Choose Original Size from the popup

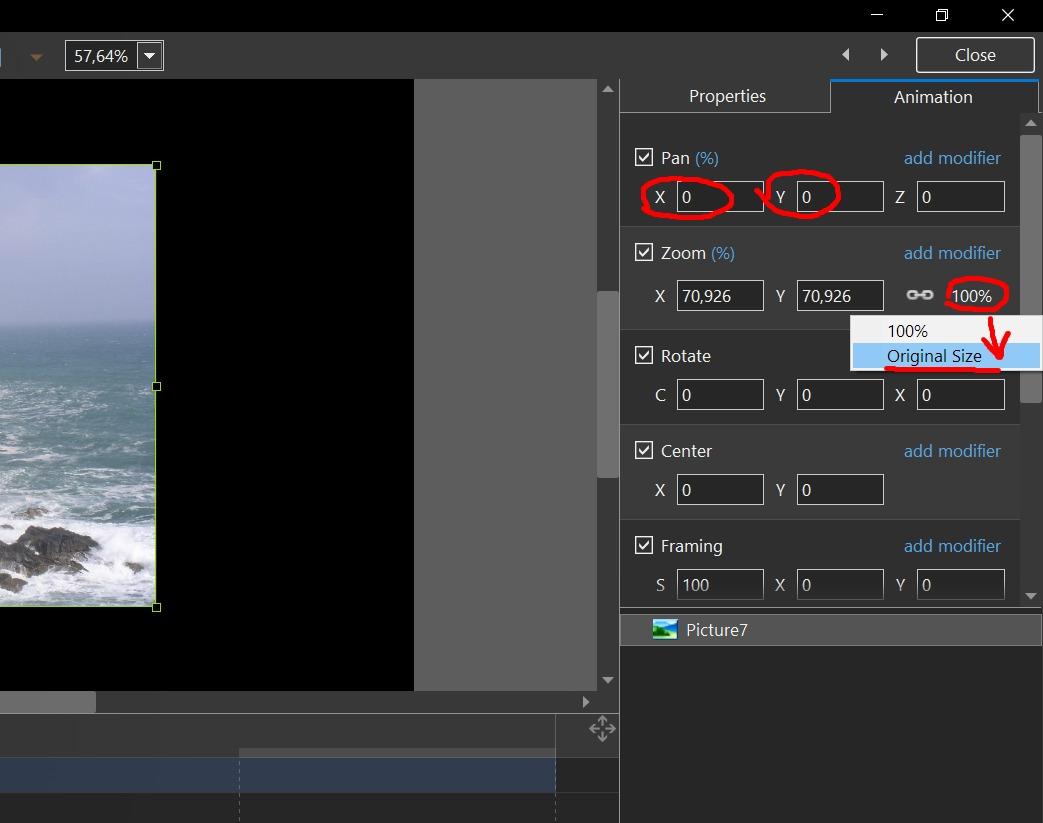[934, 356]
